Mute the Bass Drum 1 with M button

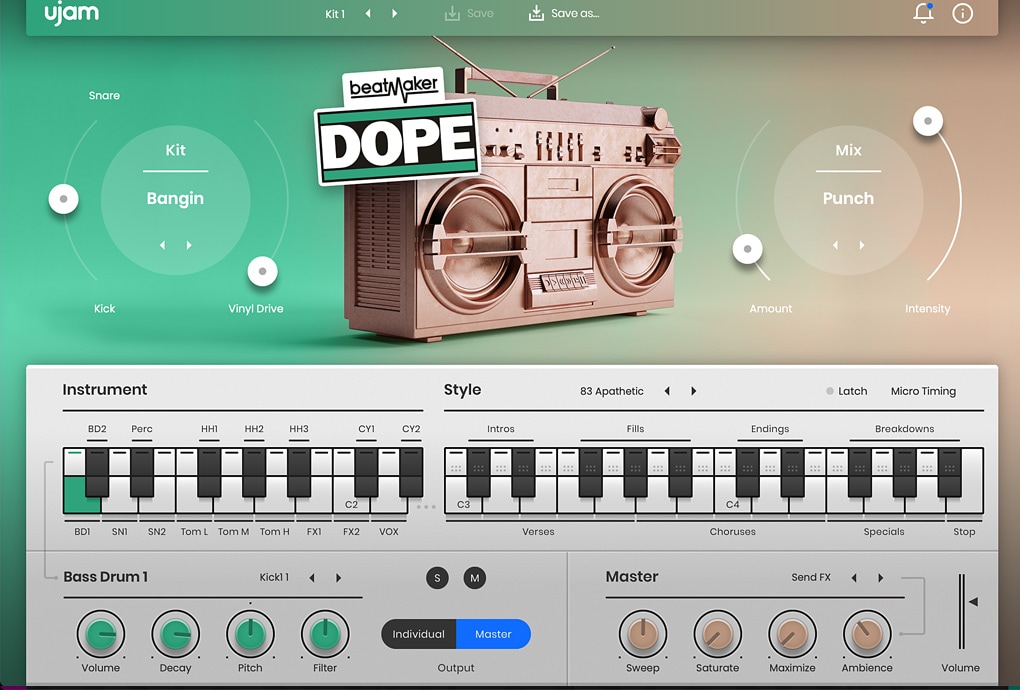[x=475, y=577]
